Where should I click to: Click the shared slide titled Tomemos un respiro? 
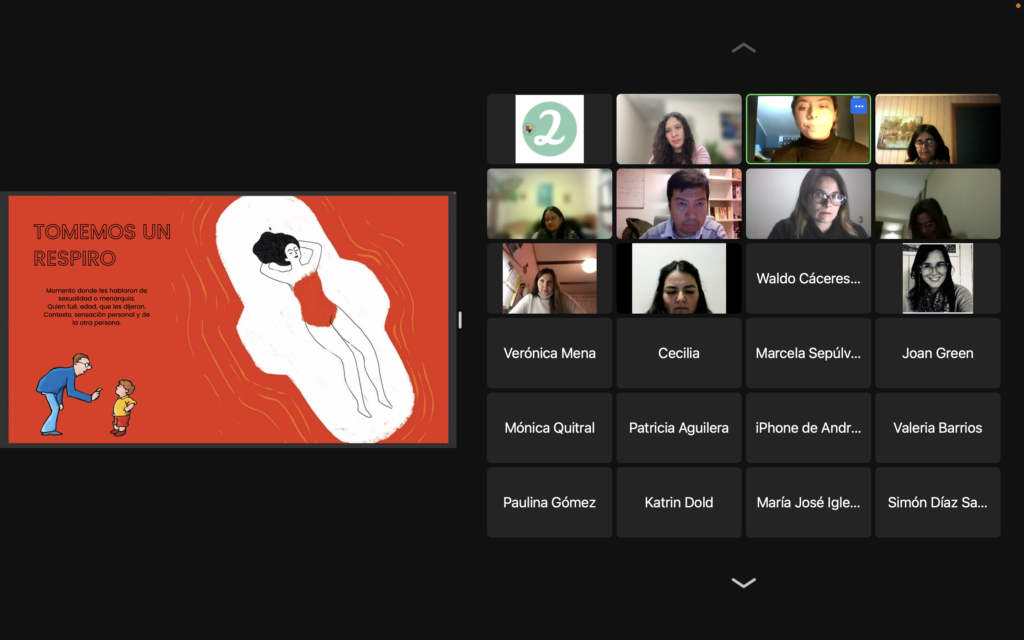click(229, 319)
